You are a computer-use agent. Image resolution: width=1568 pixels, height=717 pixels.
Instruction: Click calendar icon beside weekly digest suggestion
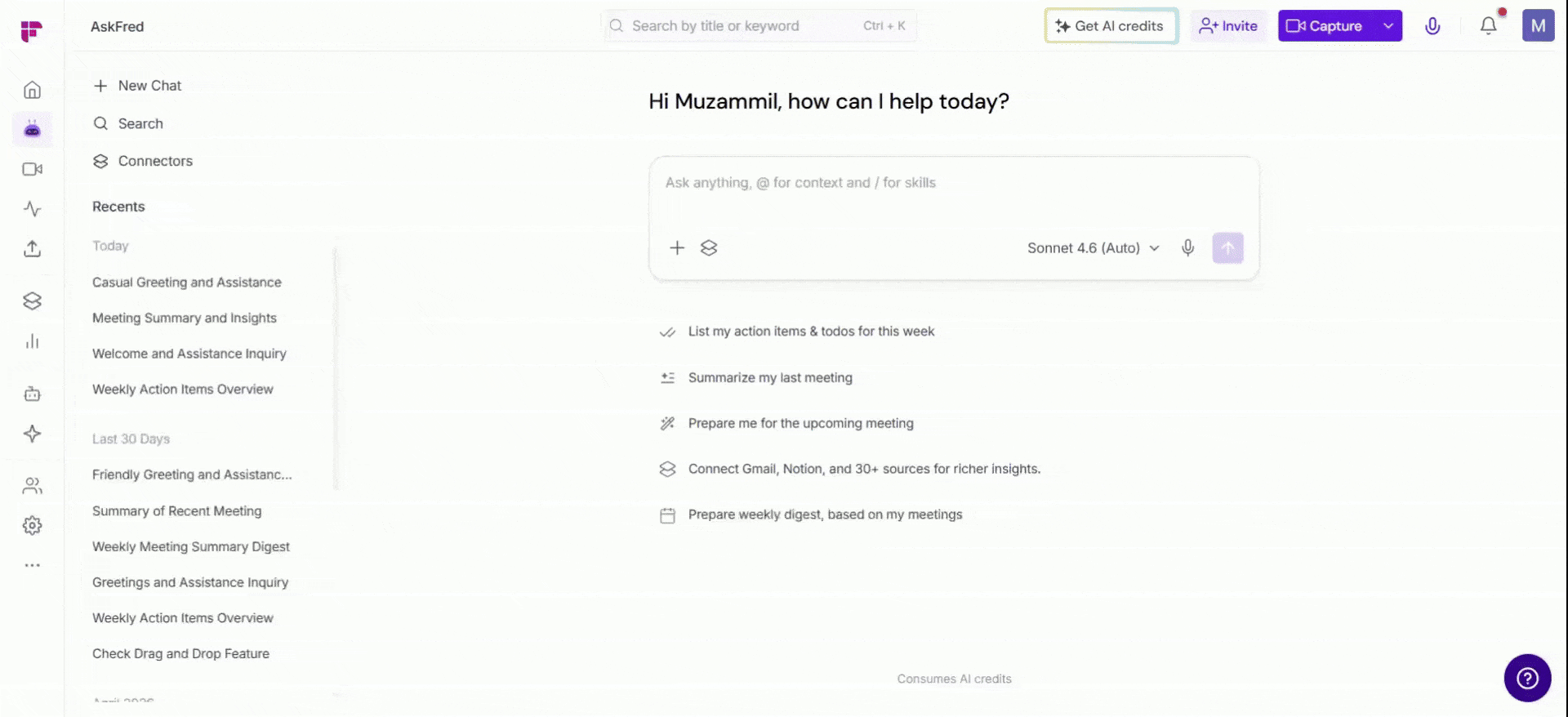667,515
